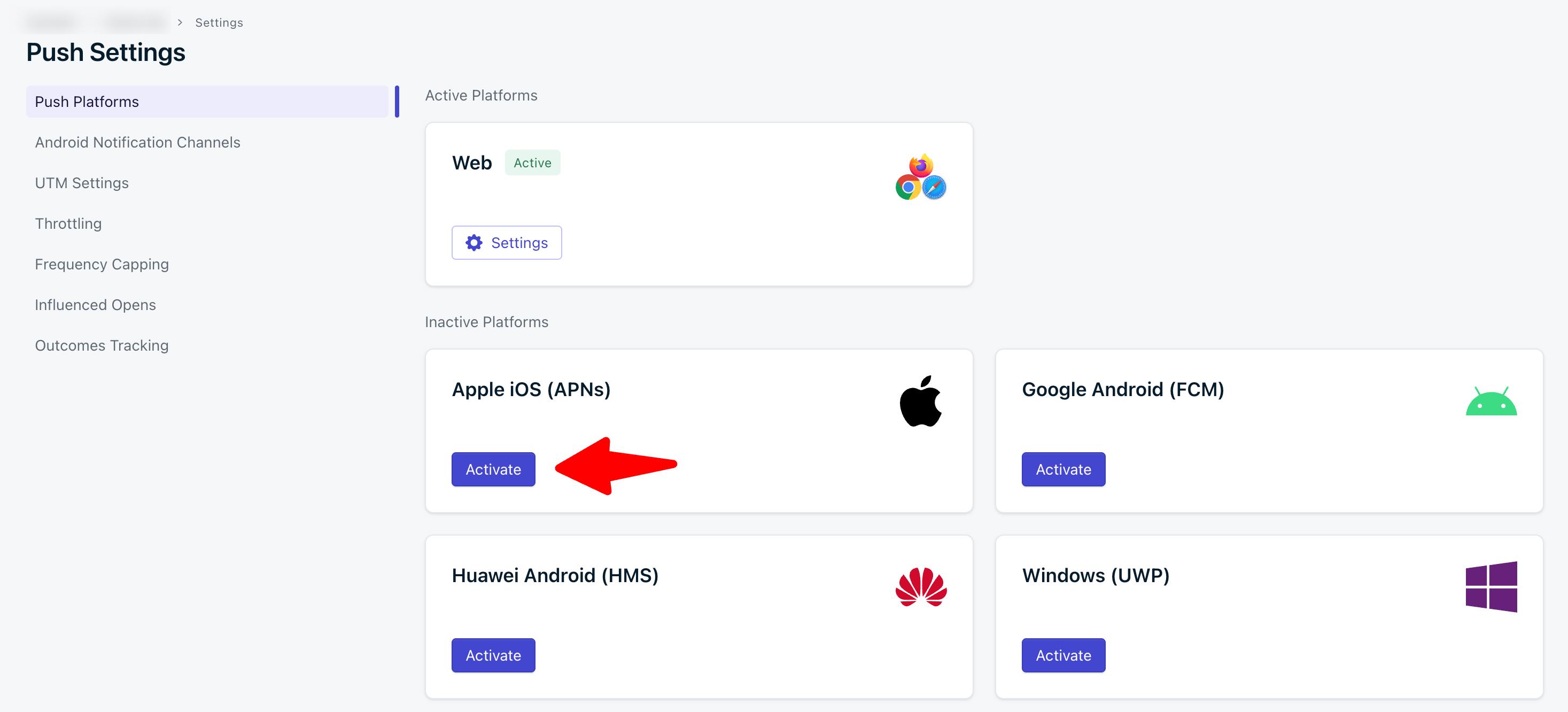Click the Apple logo icon
This screenshot has height=712, width=1568.
(x=920, y=401)
